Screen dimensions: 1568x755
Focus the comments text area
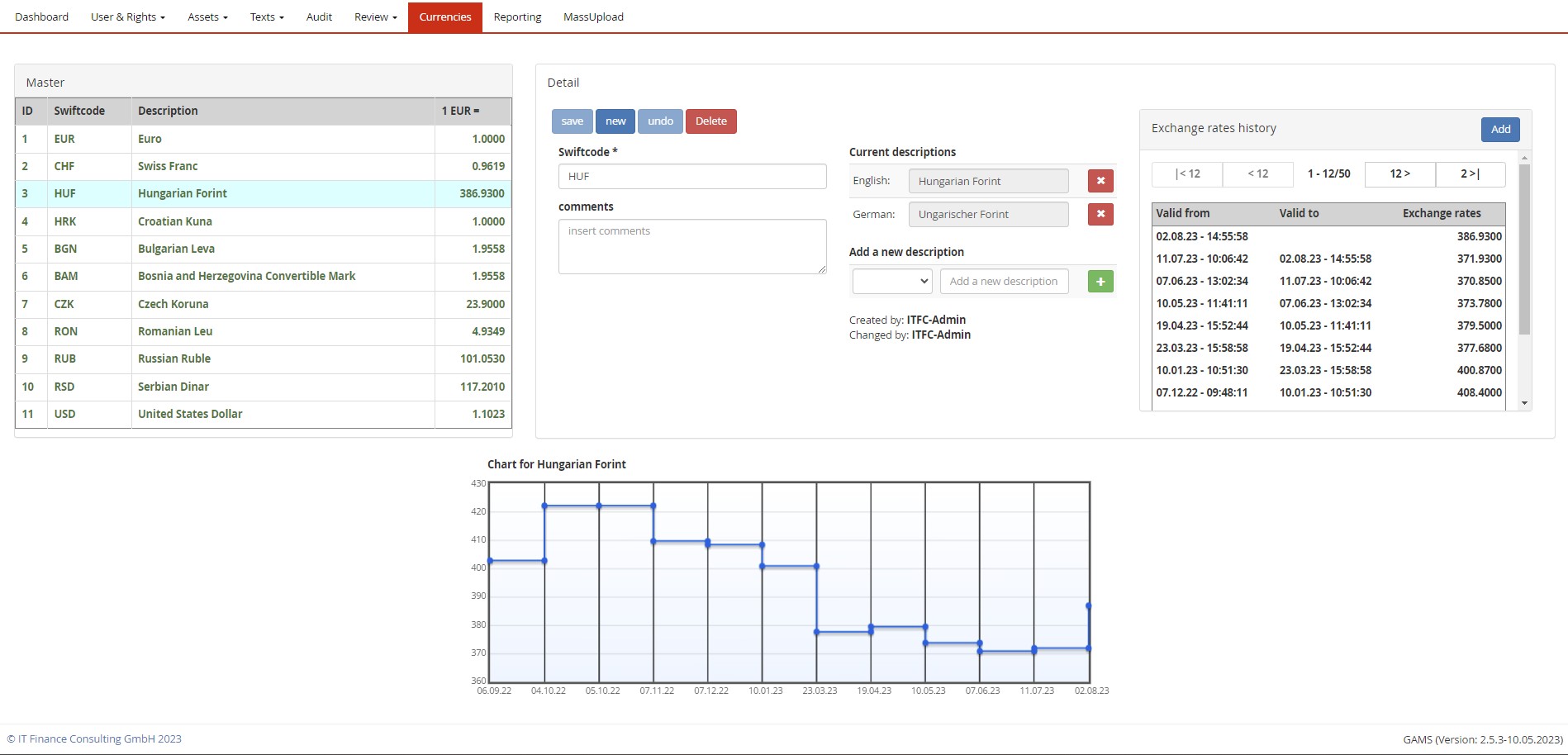[691, 246]
